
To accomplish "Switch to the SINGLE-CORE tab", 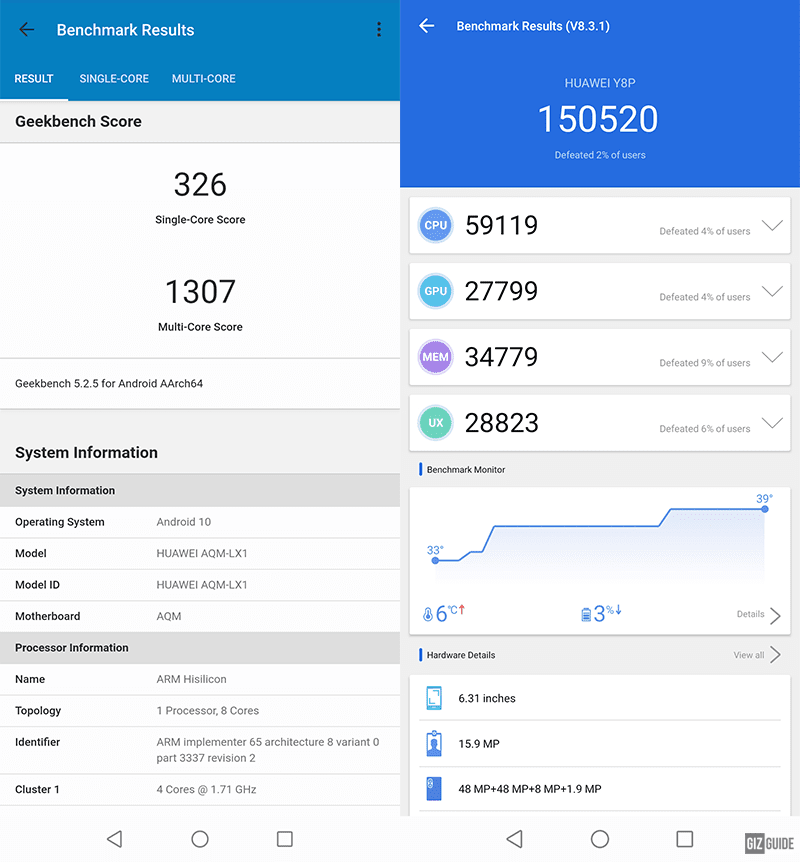I will tap(114, 79).
